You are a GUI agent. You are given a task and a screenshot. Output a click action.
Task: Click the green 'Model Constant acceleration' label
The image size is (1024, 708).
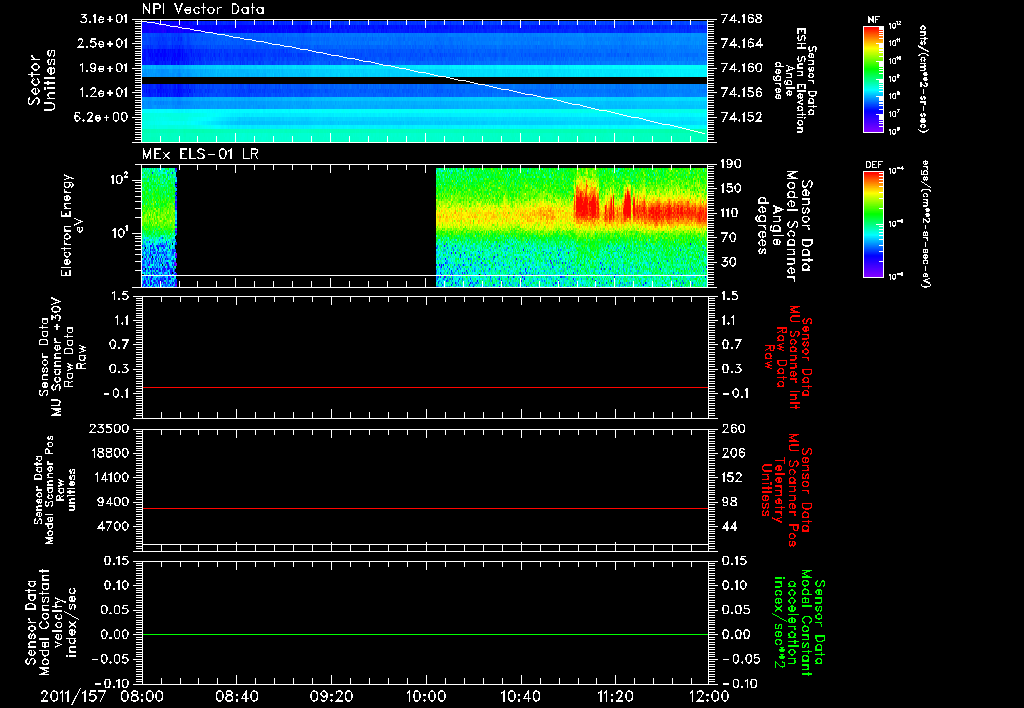coord(799,624)
